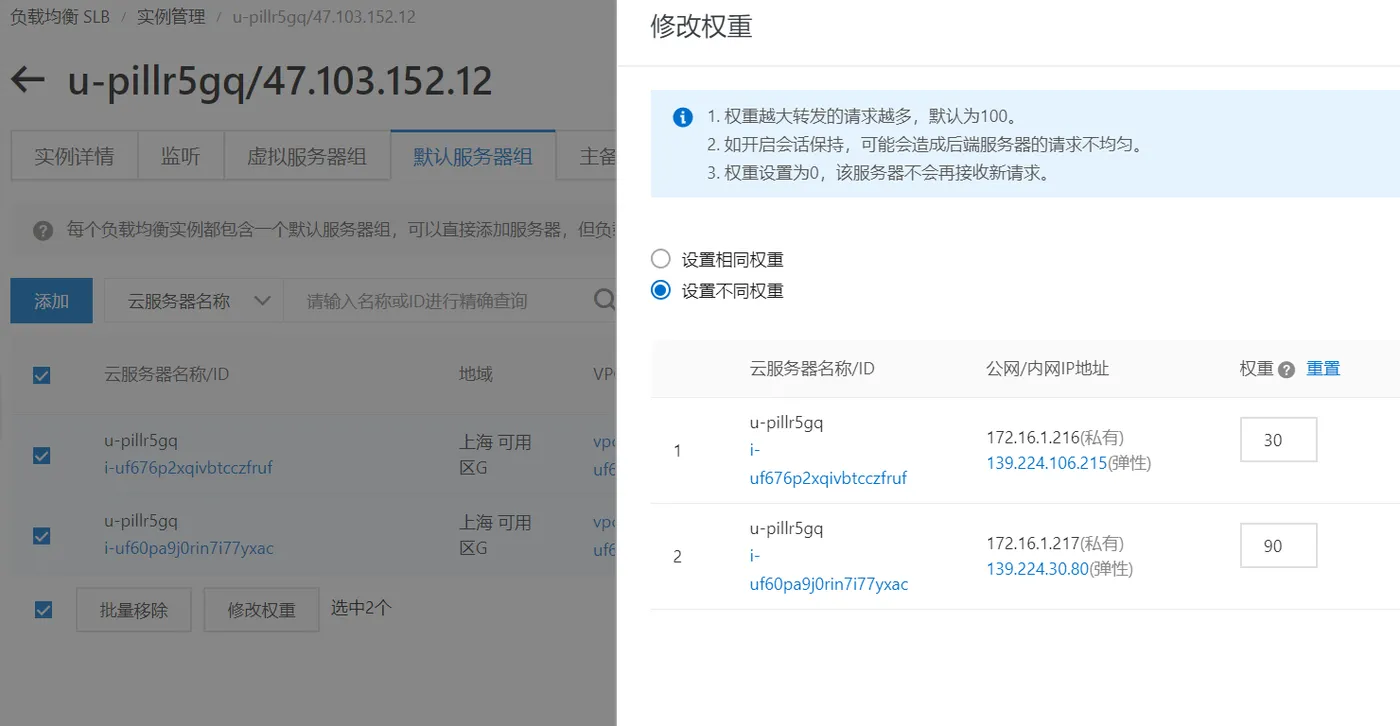Viewport: 1400px width, 726px height.
Task: Toggle the header select-all checkbox
Action: (42, 375)
